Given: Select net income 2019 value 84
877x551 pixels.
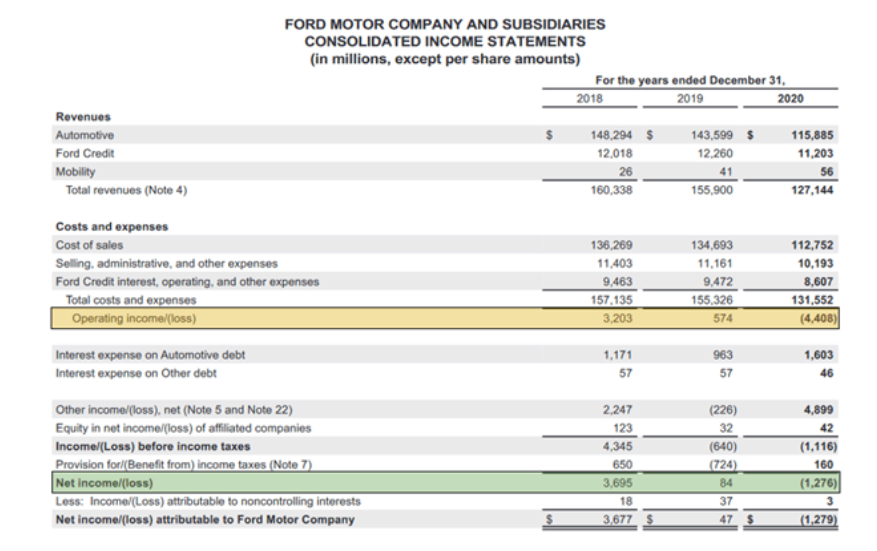Looking at the screenshot, I should click(x=726, y=483).
